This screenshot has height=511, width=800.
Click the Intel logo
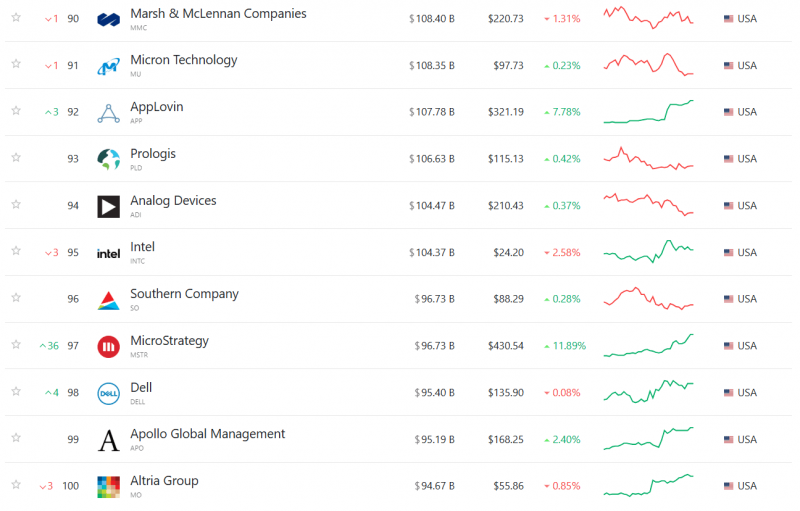[108, 253]
